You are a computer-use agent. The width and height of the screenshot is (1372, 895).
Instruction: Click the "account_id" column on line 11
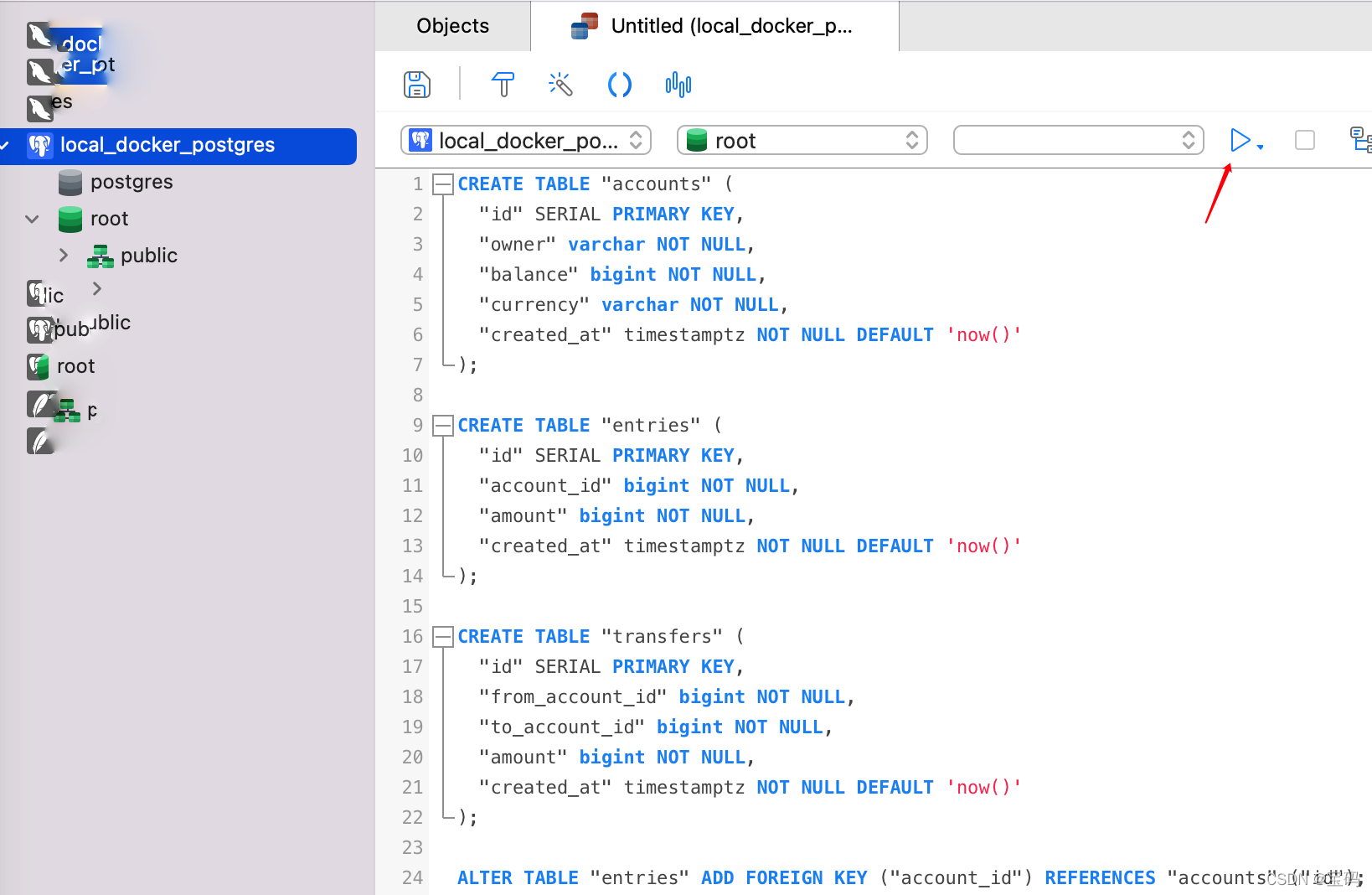(x=545, y=485)
